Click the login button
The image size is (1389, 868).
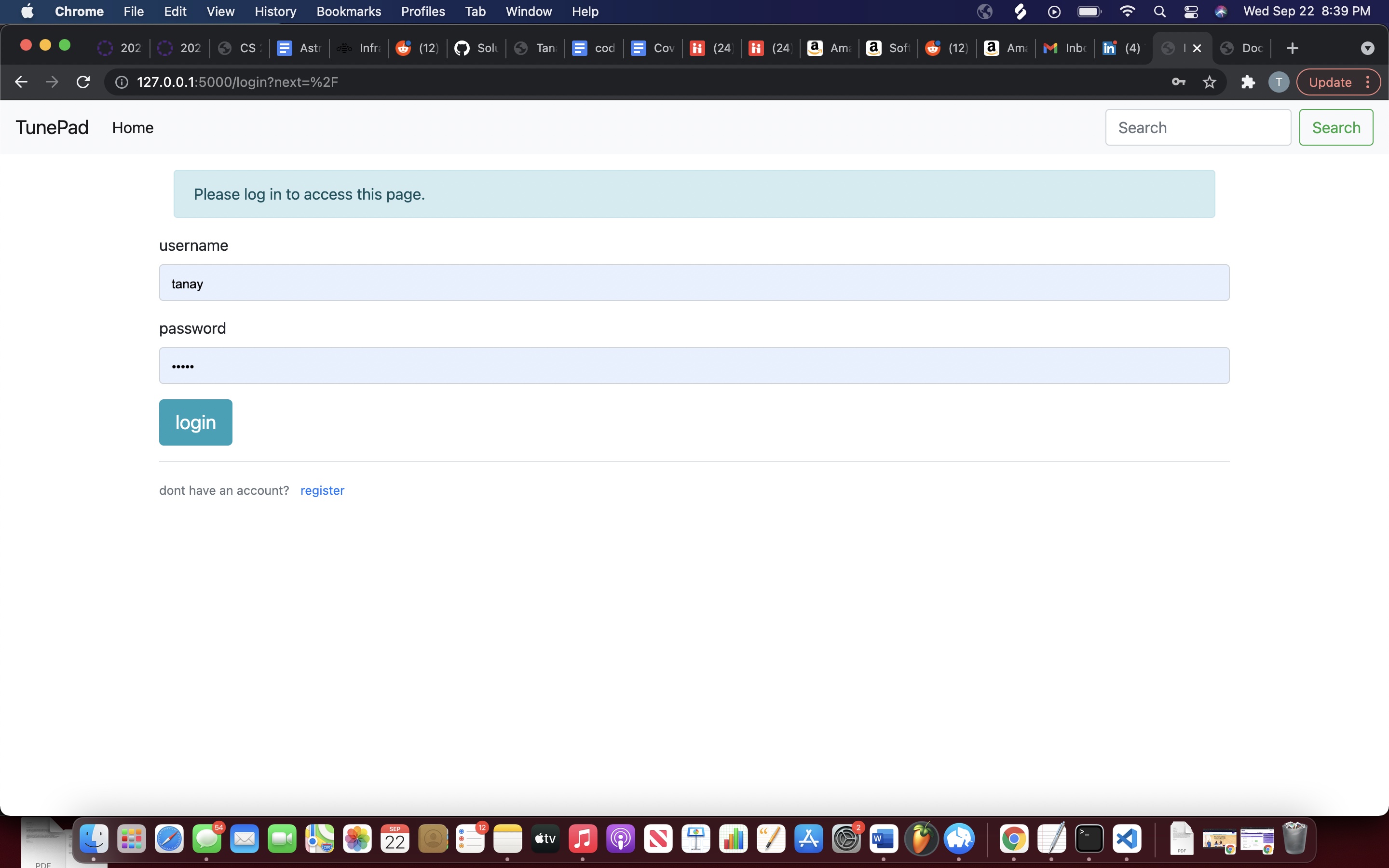[195, 422]
